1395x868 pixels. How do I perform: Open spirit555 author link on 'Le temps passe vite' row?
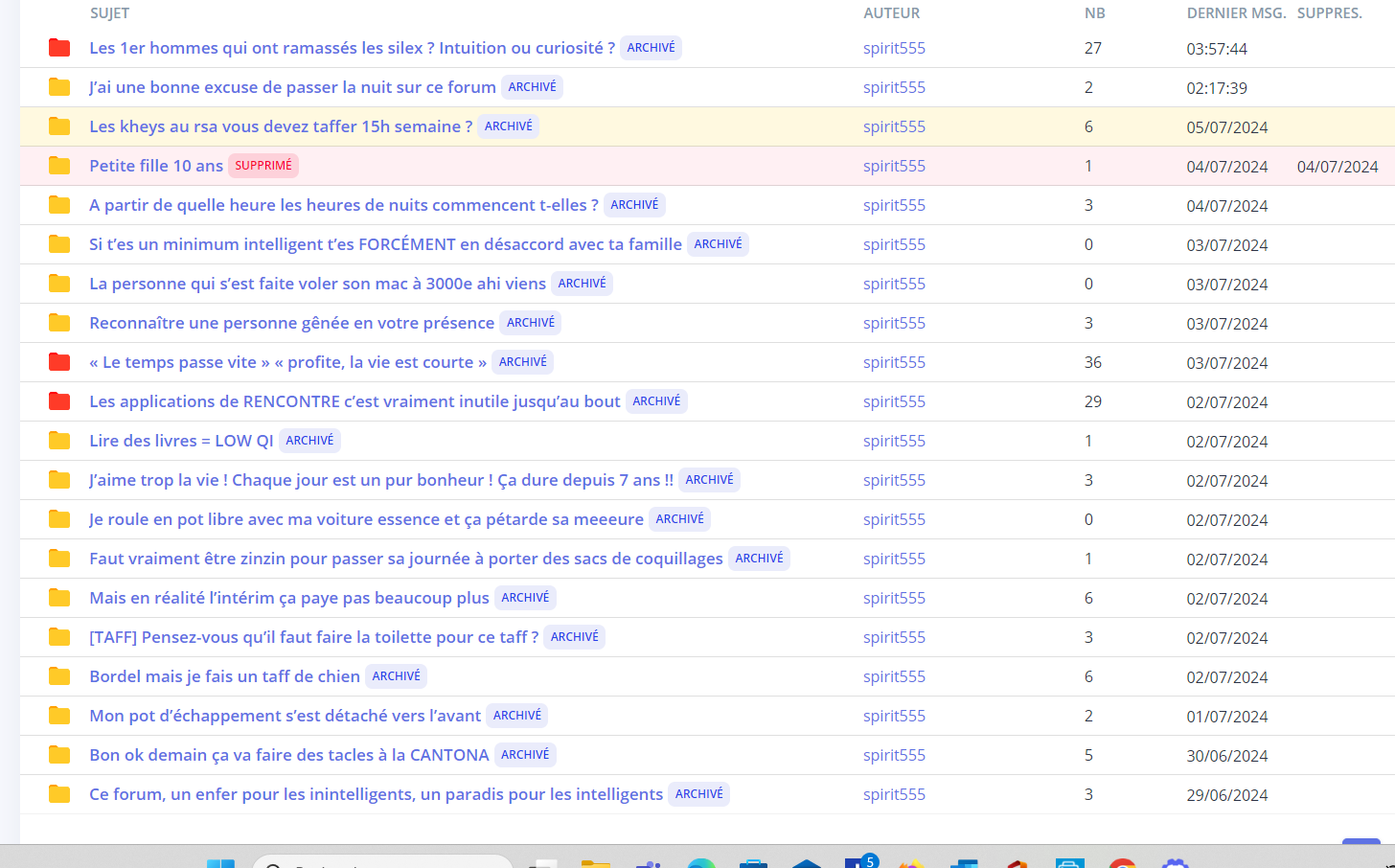click(894, 362)
